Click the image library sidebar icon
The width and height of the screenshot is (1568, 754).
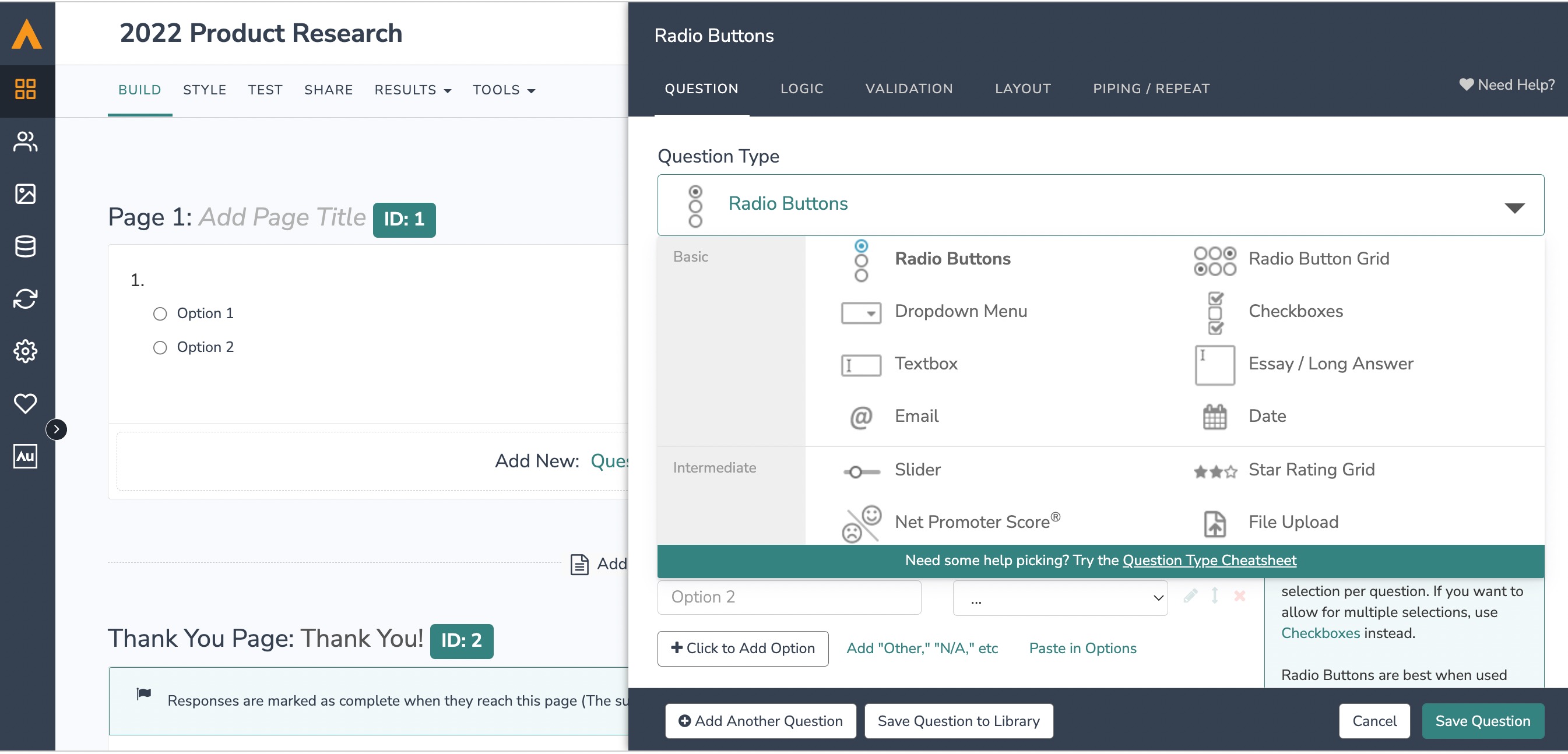(x=25, y=194)
